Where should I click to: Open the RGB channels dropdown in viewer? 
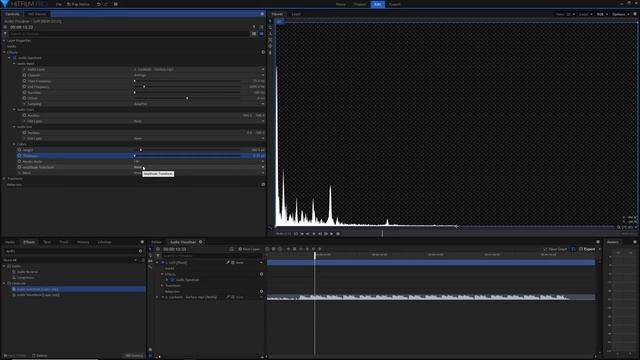pyautogui.click(x=602, y=14)
